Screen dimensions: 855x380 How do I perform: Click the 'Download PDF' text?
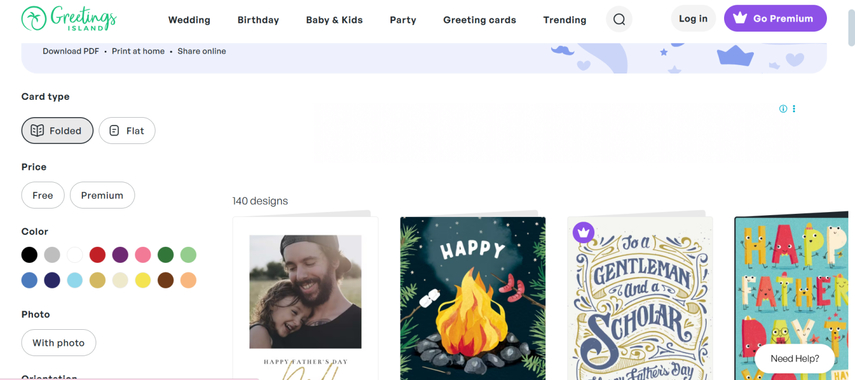point(71,51)
